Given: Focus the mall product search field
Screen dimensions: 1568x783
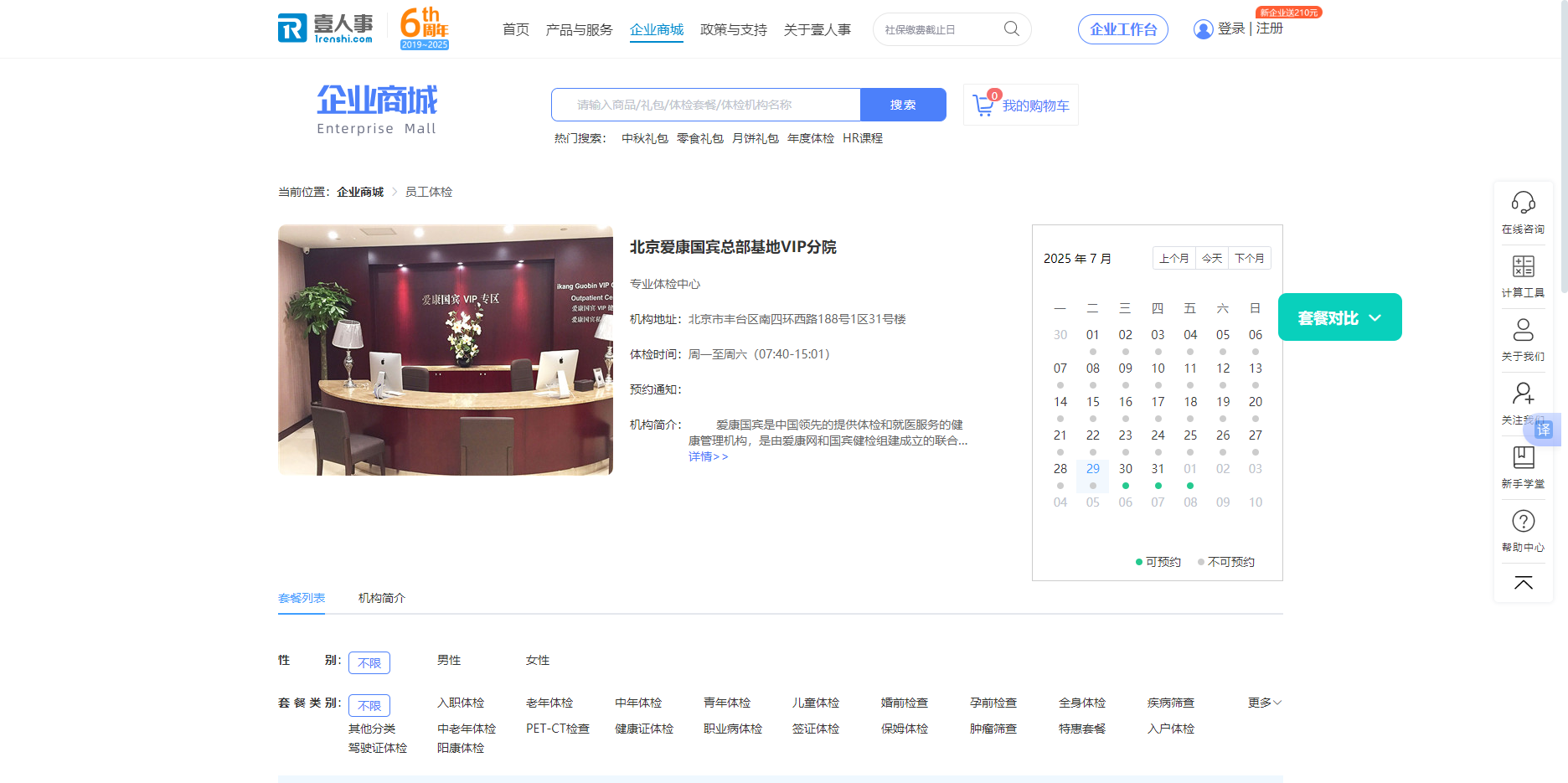Looking at the screenshot, I should pyautogui.click(x=706, y=105).
